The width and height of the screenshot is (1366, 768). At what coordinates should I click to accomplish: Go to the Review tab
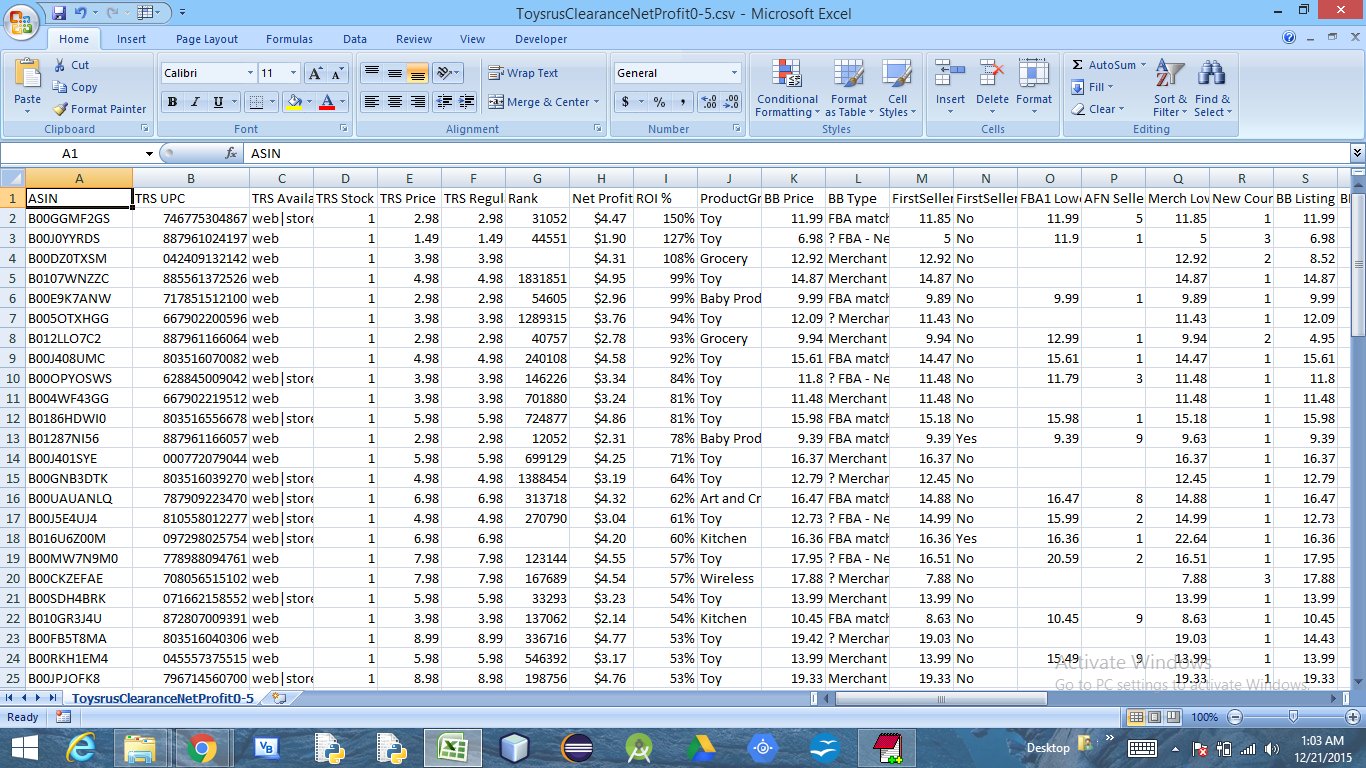[413, 39]
